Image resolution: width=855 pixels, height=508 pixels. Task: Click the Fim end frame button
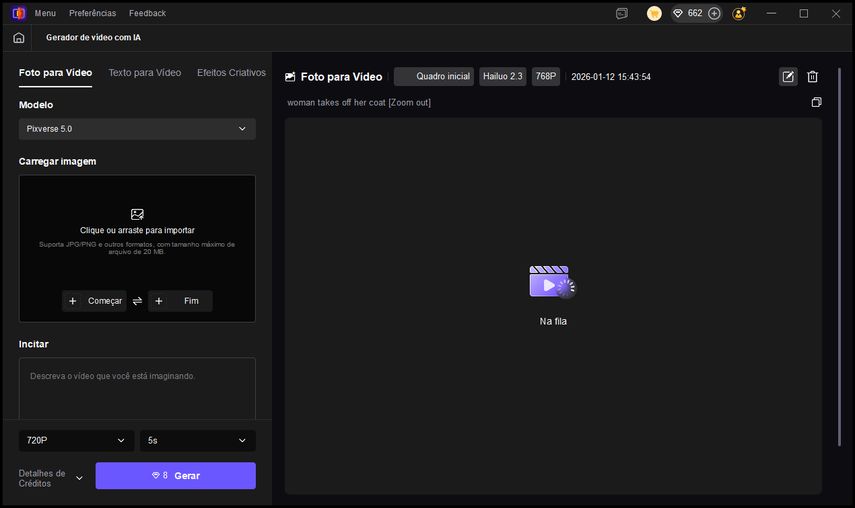(181, 301)
